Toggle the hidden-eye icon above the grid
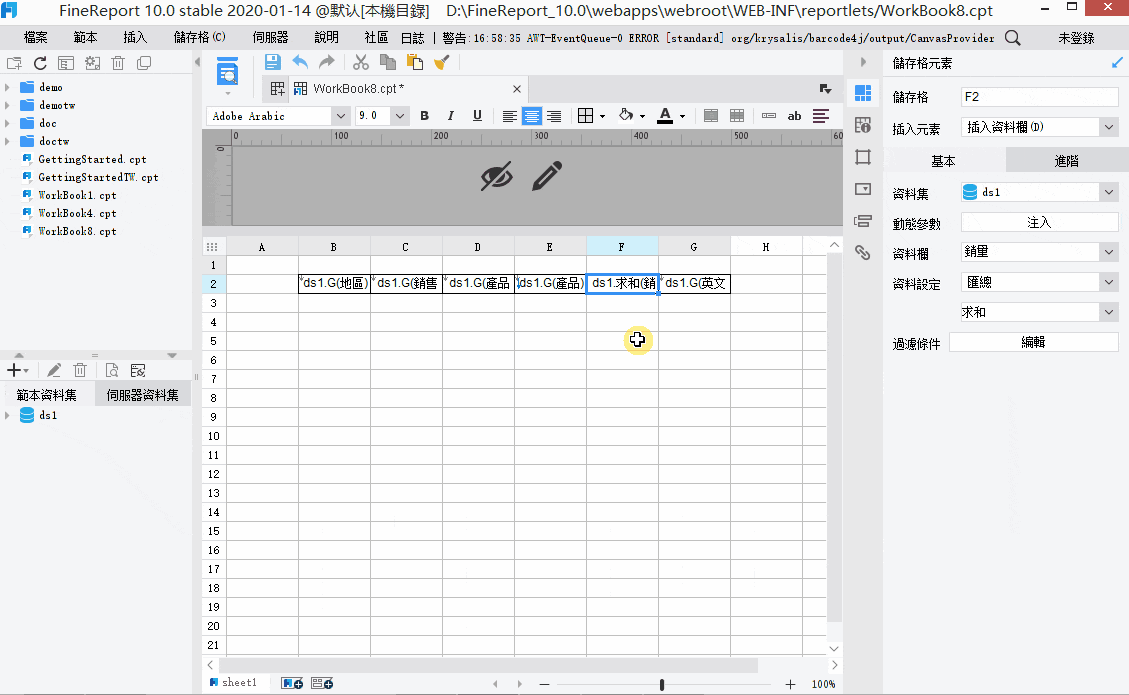The width and height of the screenshot is (1129, 695). pyautogui.click(x=496, y=176)
